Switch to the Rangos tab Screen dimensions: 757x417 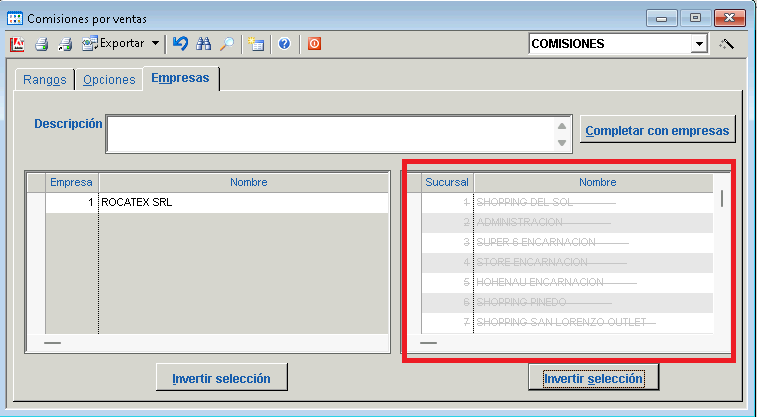(x=43, y=80)
